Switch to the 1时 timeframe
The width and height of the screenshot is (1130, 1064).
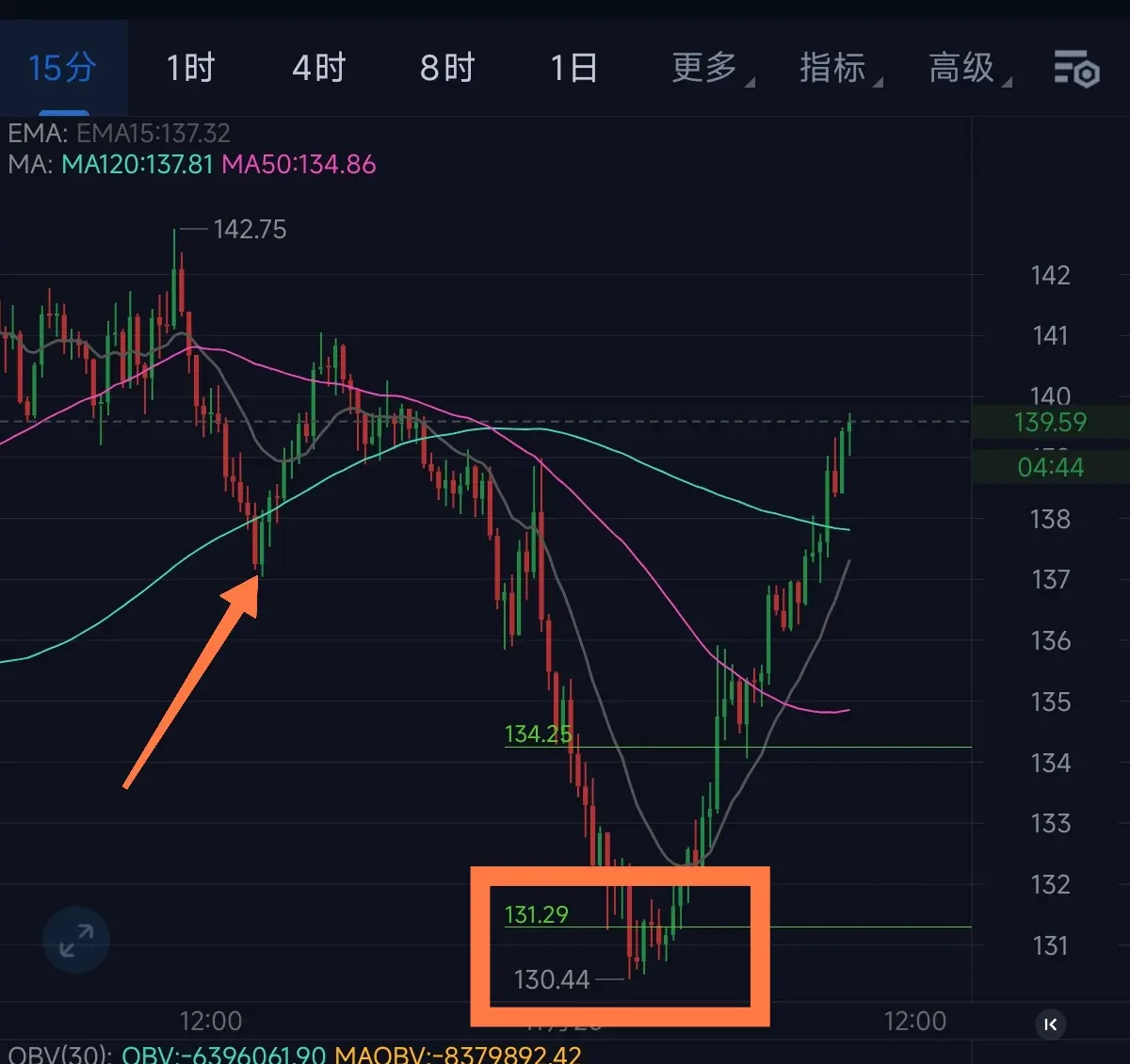[x=190, y=68]
